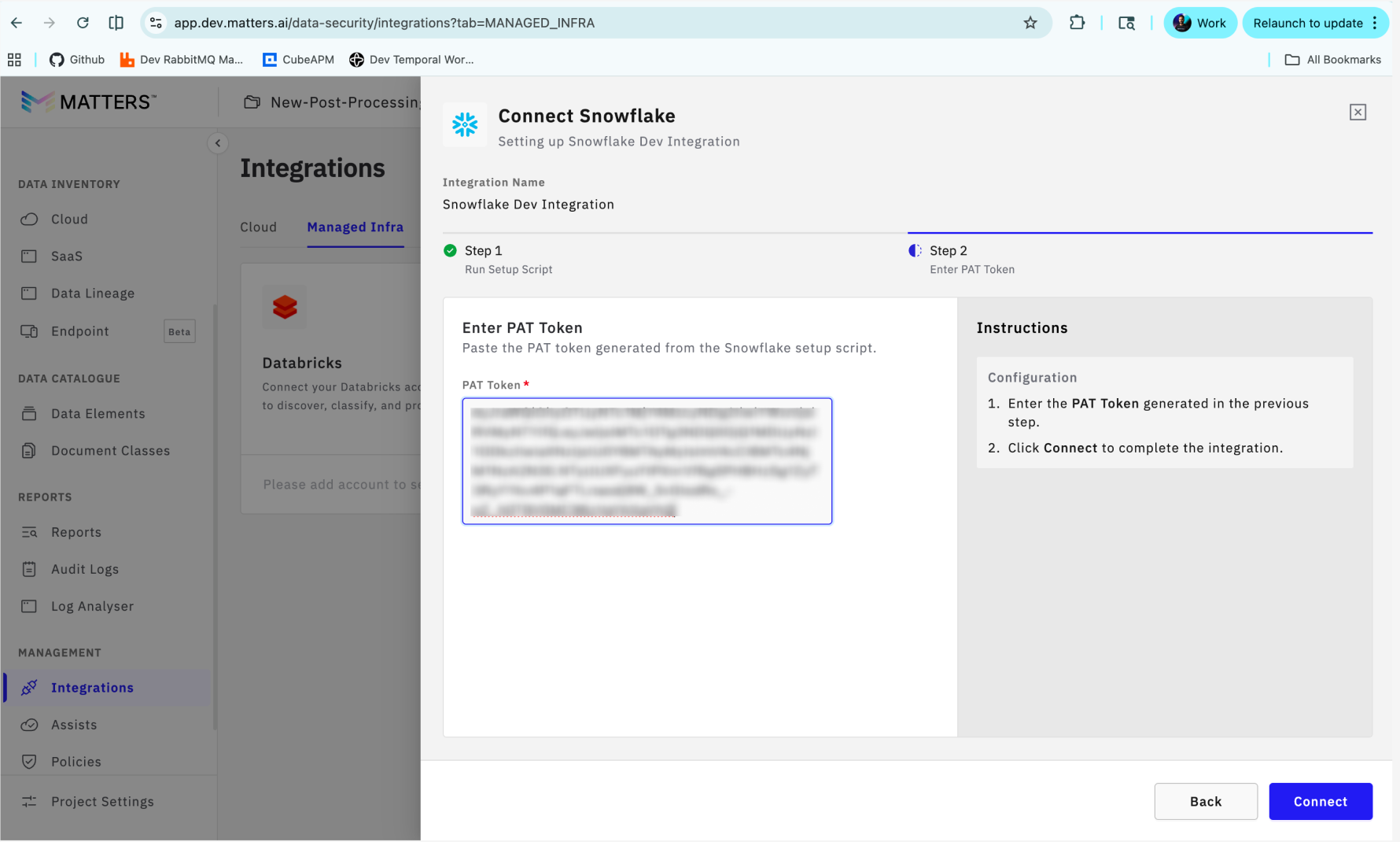The width and height of the screenshot is (1400, 842).
Task: Click the Databricks logo icon
Action: [285, 307]
